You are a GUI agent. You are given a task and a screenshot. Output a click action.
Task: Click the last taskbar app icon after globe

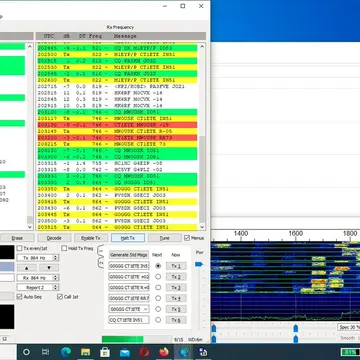[203, 352]
